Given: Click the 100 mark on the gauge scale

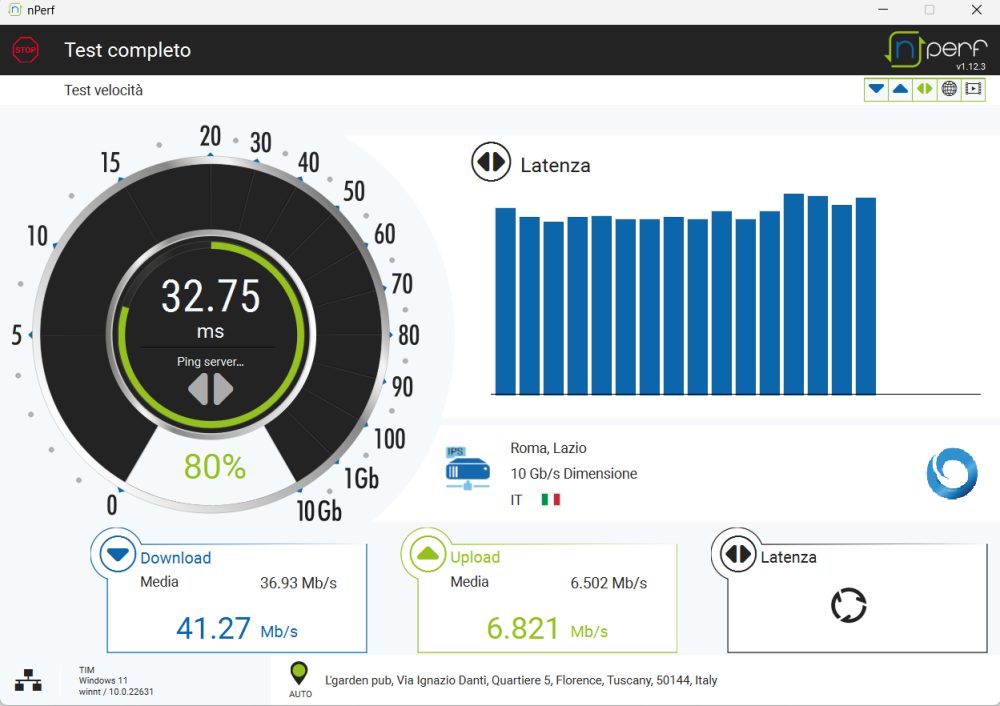Looking at the screenshot, I should pyautogui.click(x=390, y=439).
